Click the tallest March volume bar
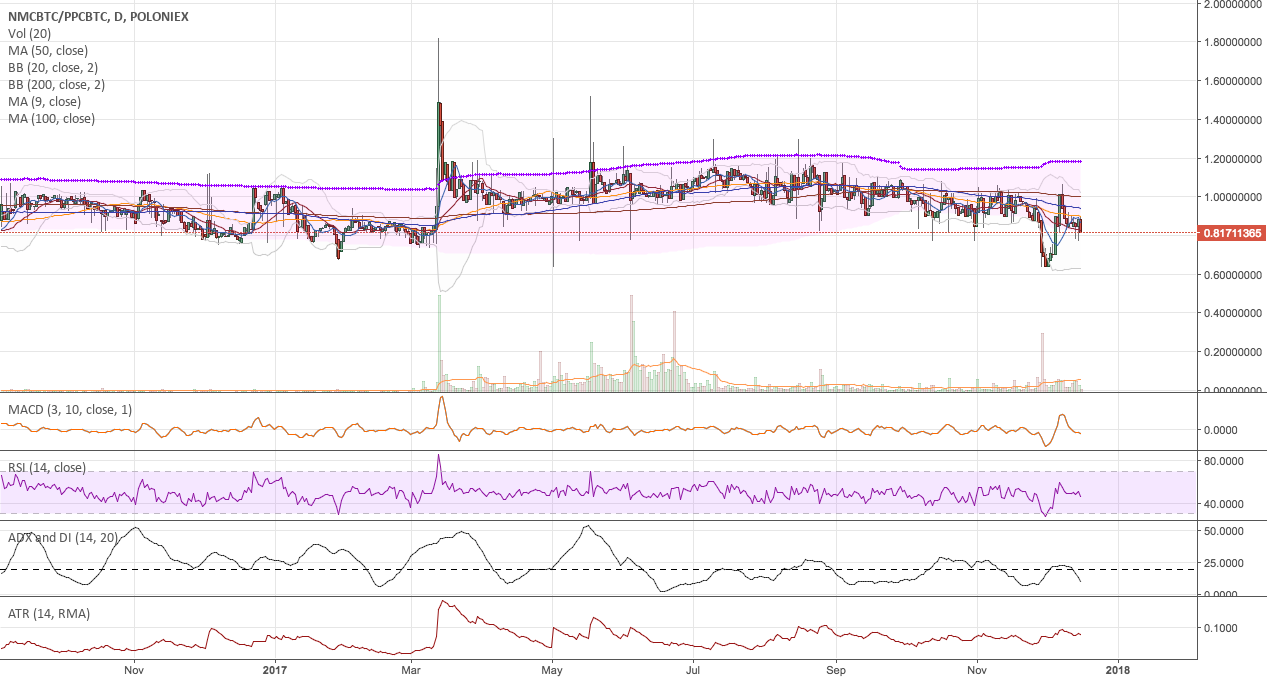Screen dimensions: 1267x678 tap(439, 342)
